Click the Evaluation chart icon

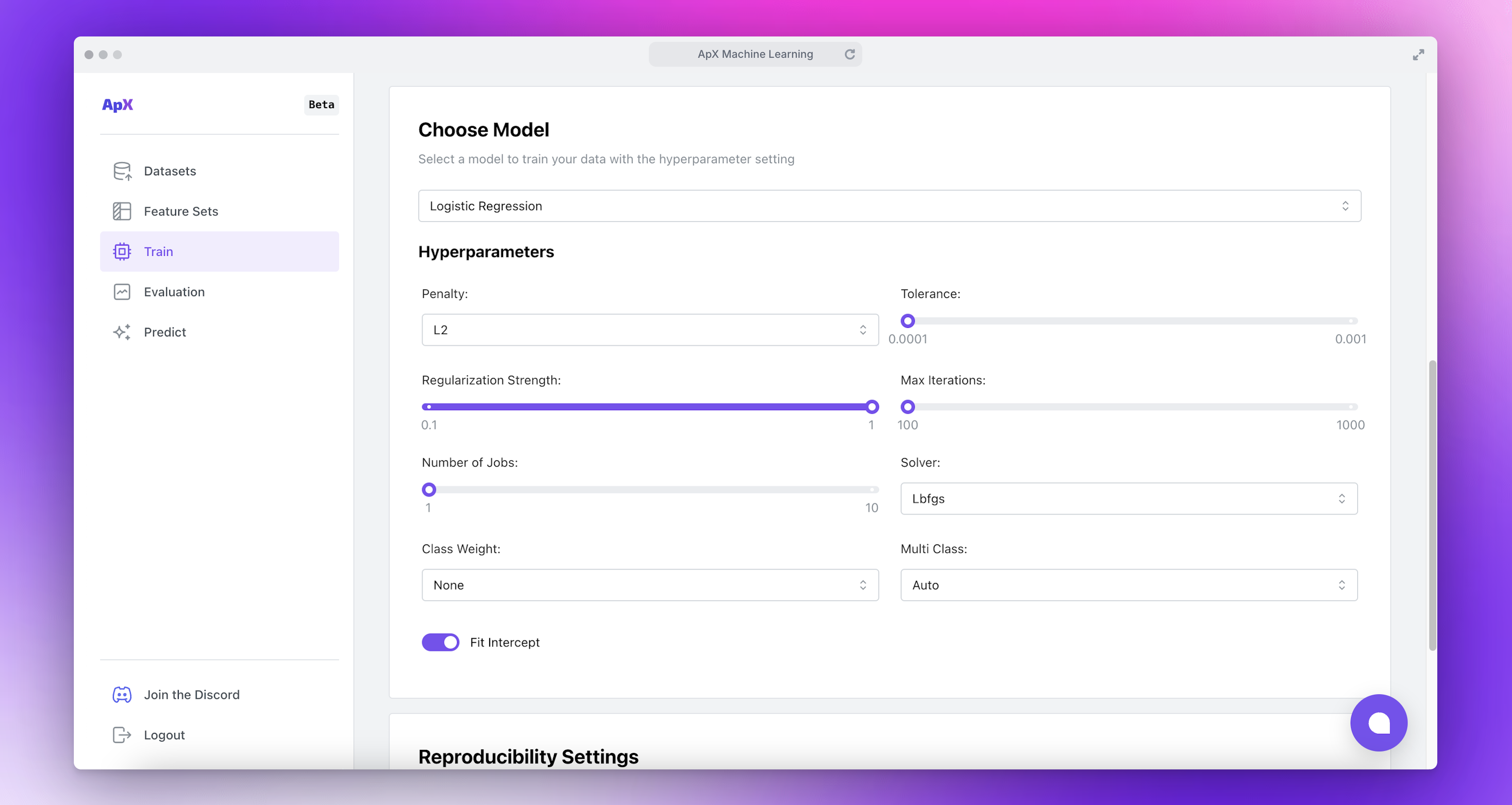tap(122, 292)
